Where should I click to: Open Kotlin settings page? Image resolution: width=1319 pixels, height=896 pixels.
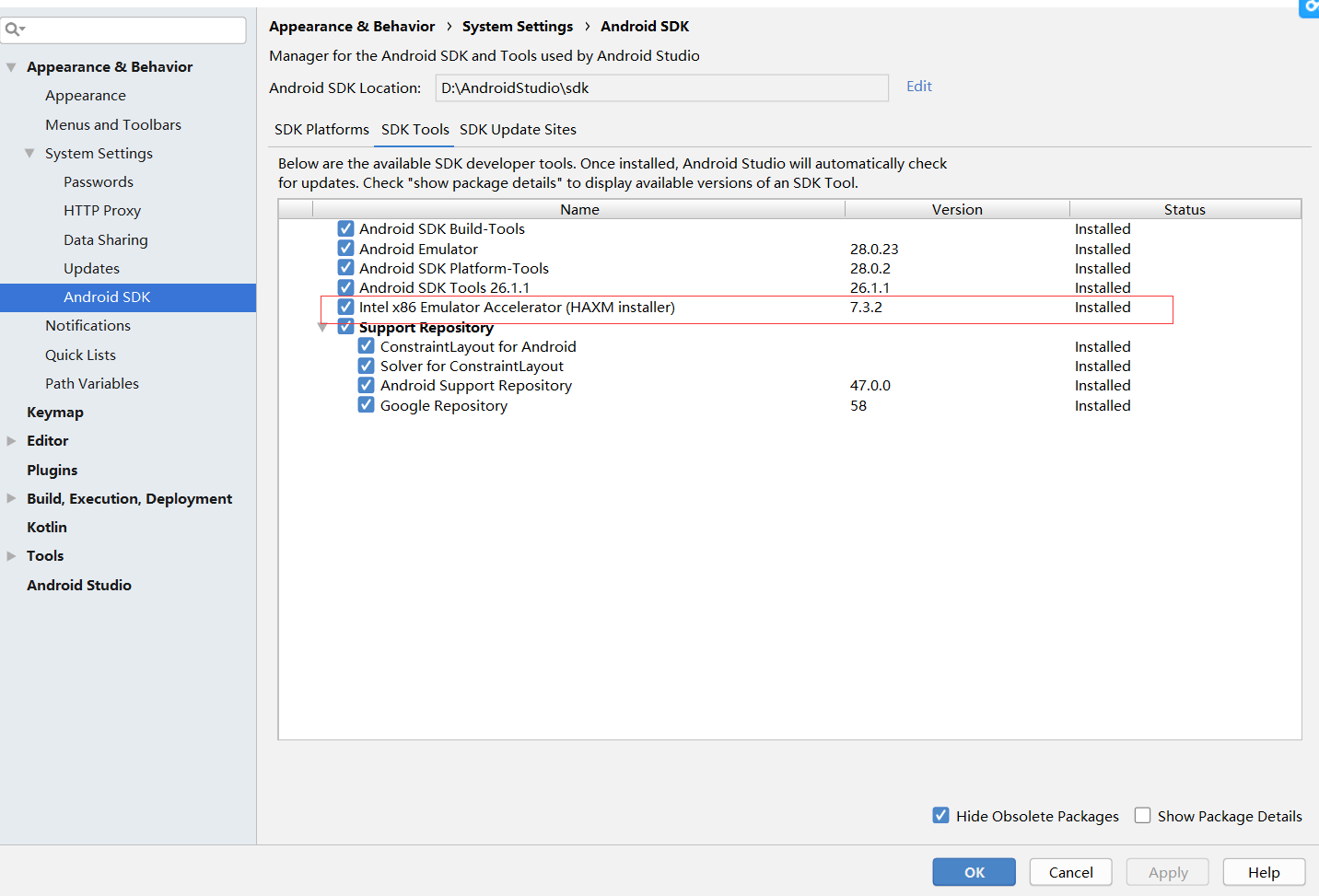pos(47,528)
